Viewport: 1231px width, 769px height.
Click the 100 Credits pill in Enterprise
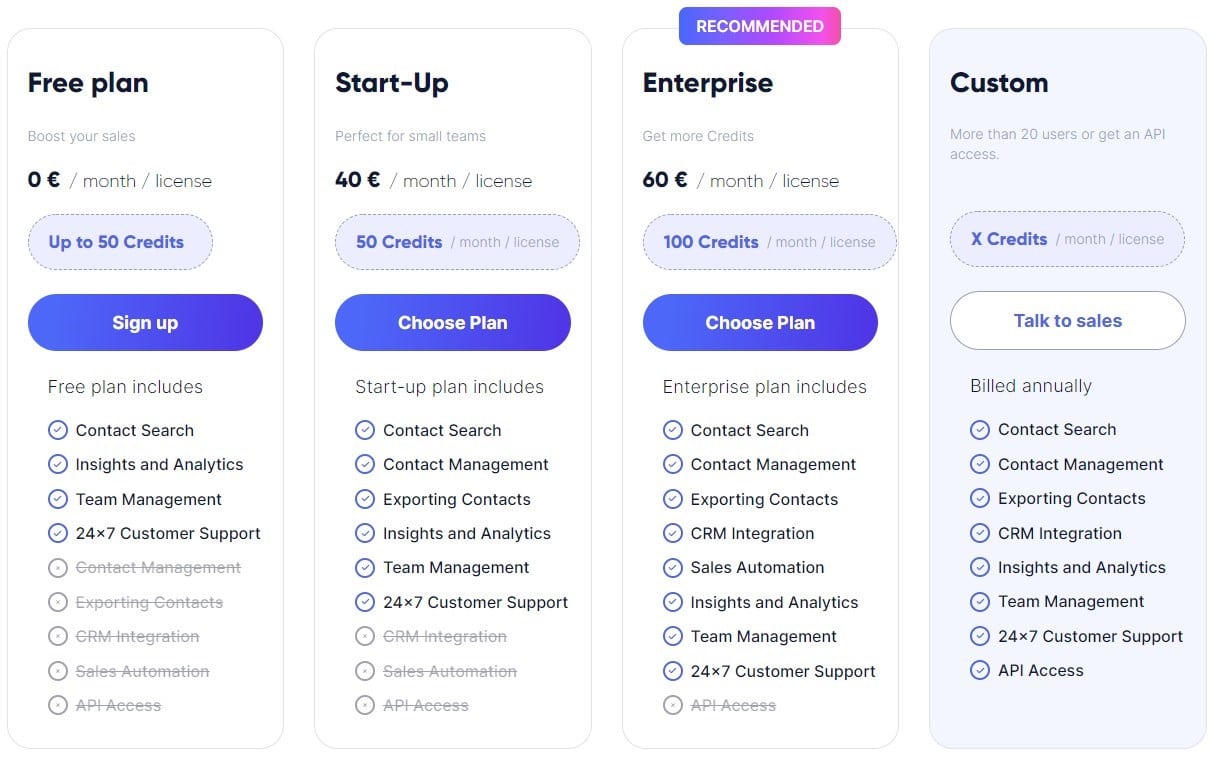769,242
